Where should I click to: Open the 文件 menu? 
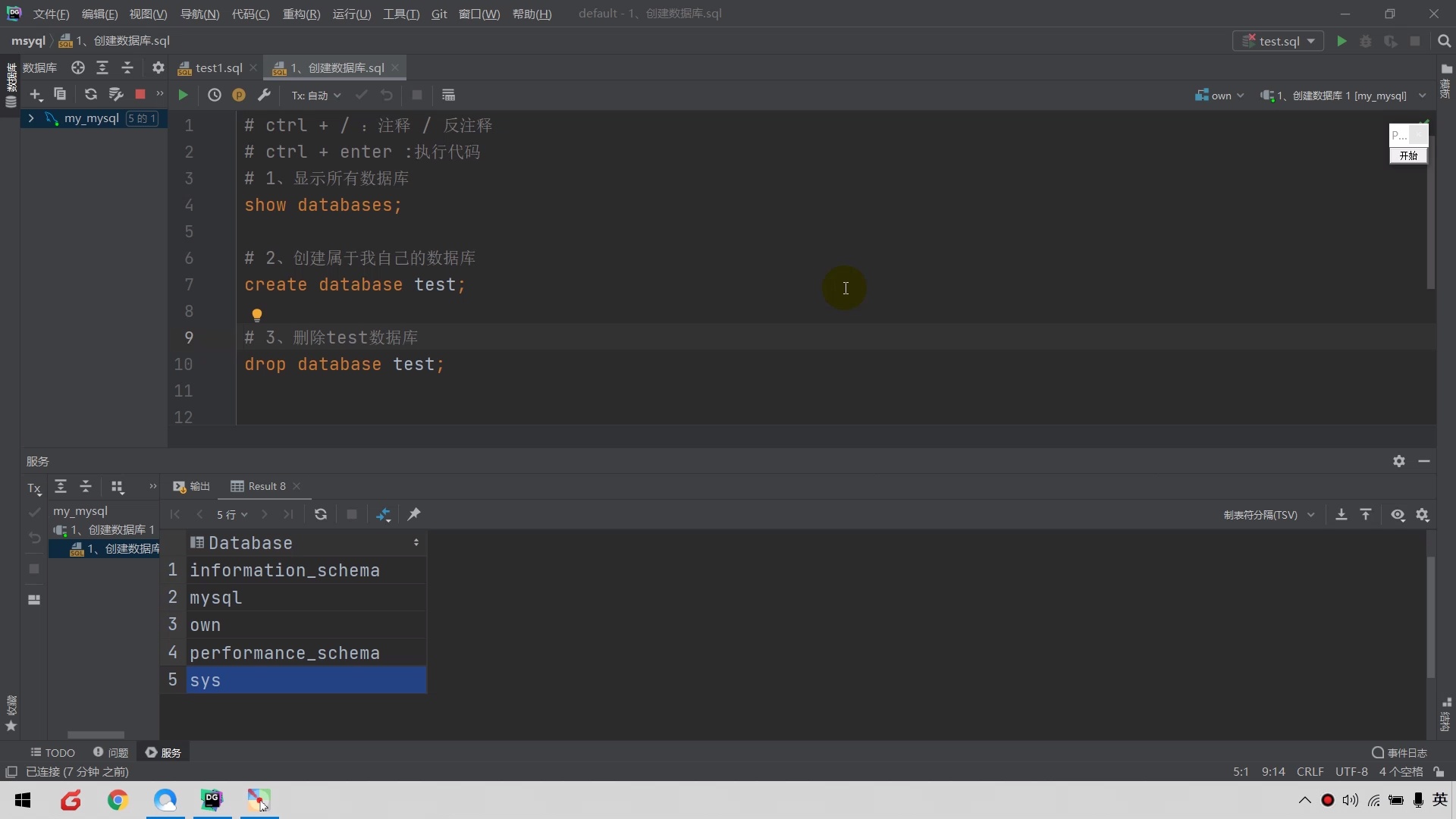(x=50, y=14)
